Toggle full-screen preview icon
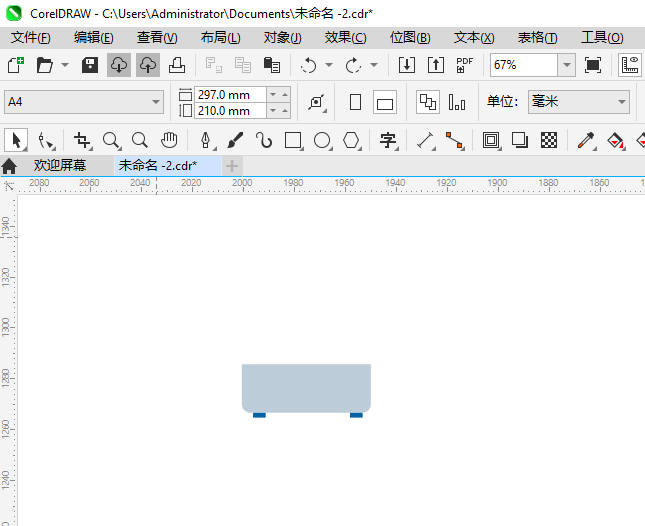Viewport: 645px width, 526px height. pos(593,65)
